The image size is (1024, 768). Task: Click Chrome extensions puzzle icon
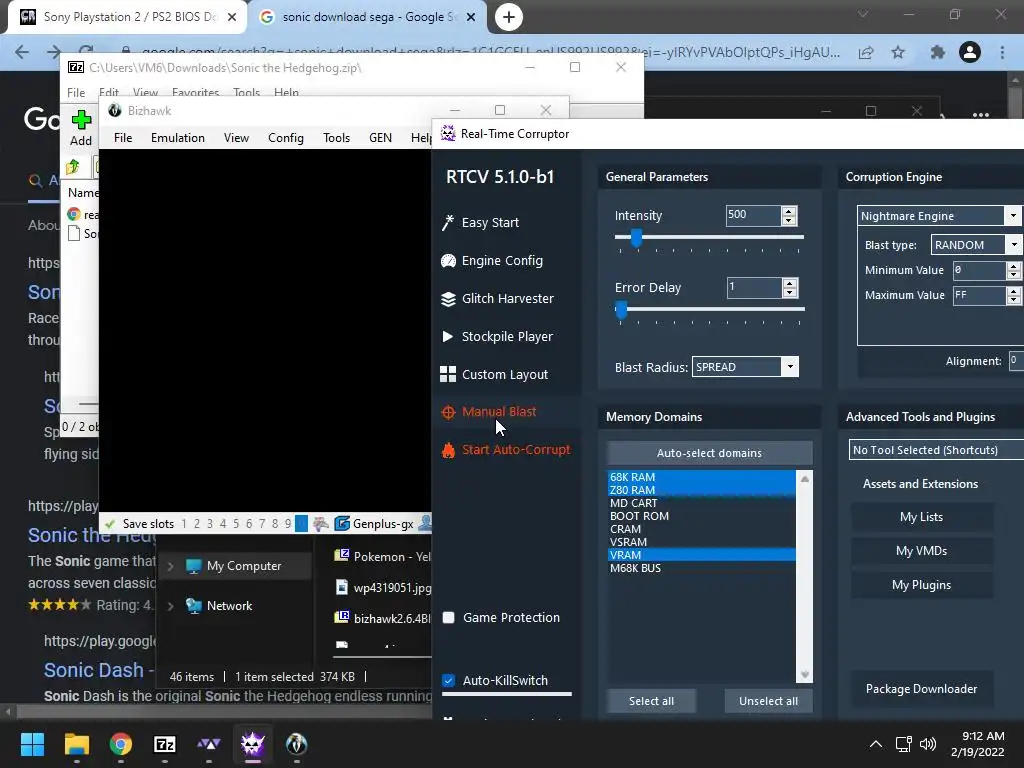pos(938,52)
